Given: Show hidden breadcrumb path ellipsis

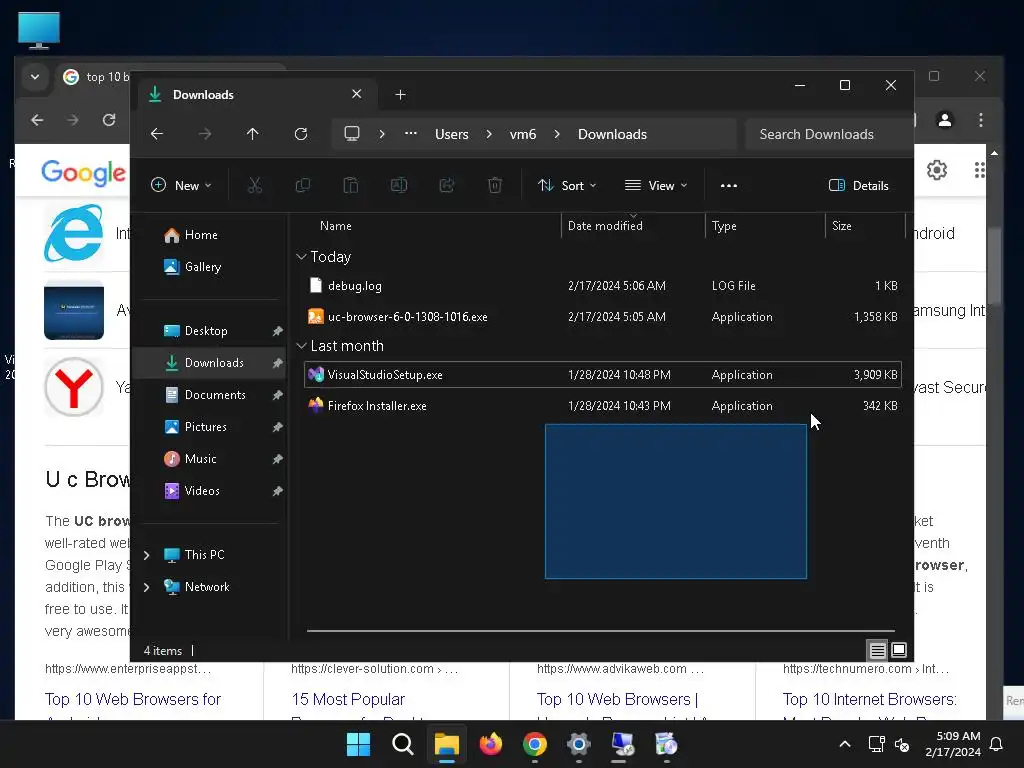Looking at the screenshot, I should click(x=411, y=133).
